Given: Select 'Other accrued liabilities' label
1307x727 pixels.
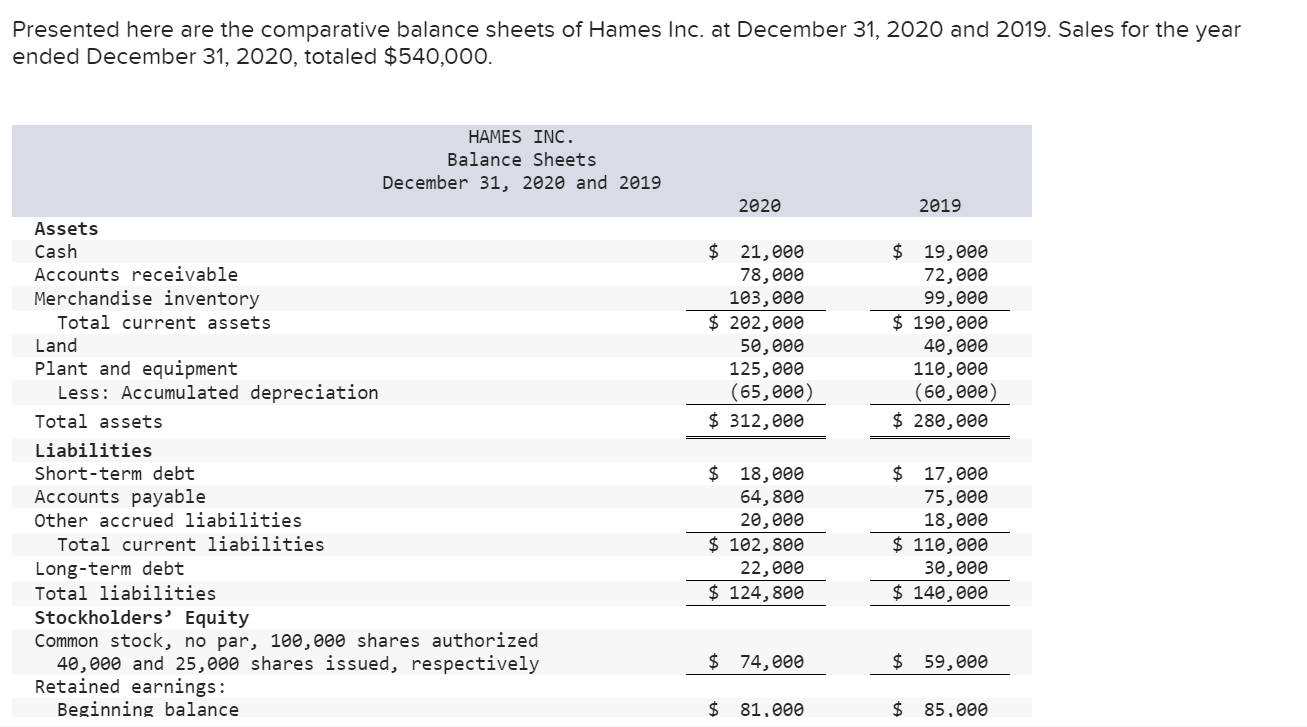Looking at the screenshot, I should point(168,521).
